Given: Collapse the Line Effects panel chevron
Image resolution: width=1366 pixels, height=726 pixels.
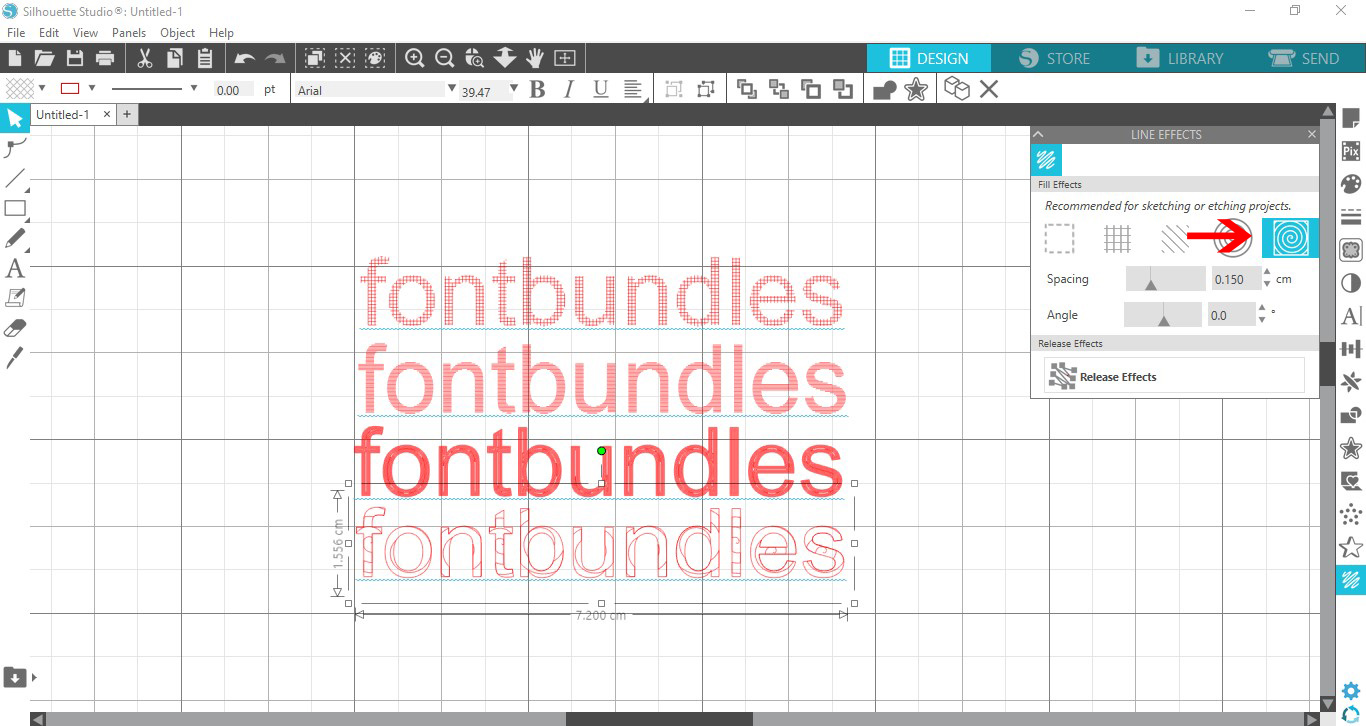Looking at the screenshot, I should click(x=1039, y=134).
